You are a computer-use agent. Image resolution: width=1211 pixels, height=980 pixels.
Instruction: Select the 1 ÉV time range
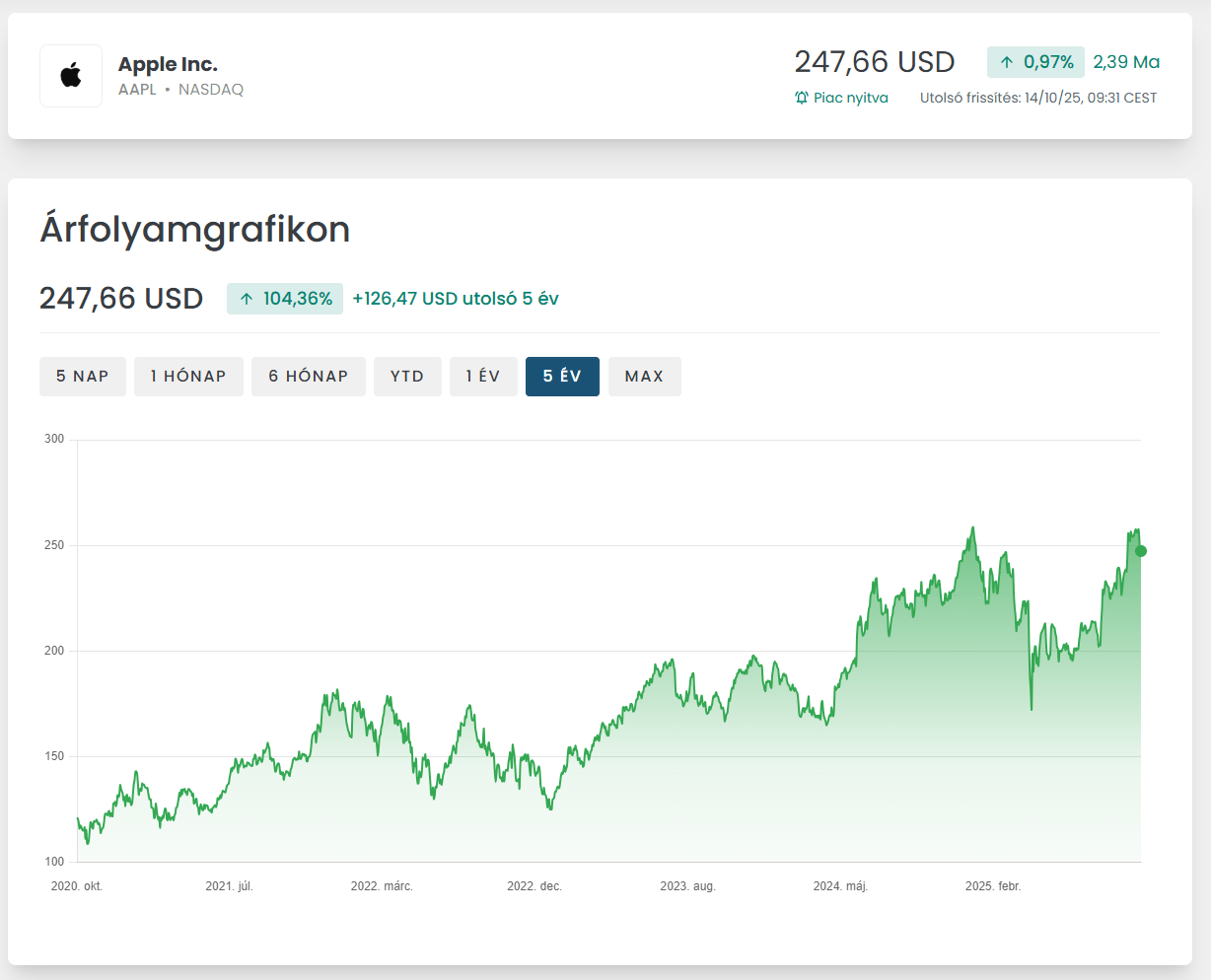click(x=483, y=377)
